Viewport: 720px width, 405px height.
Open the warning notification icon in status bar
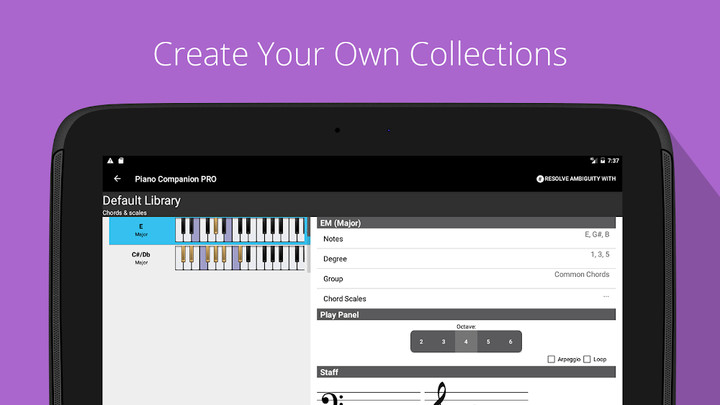(x=111, y=160)
